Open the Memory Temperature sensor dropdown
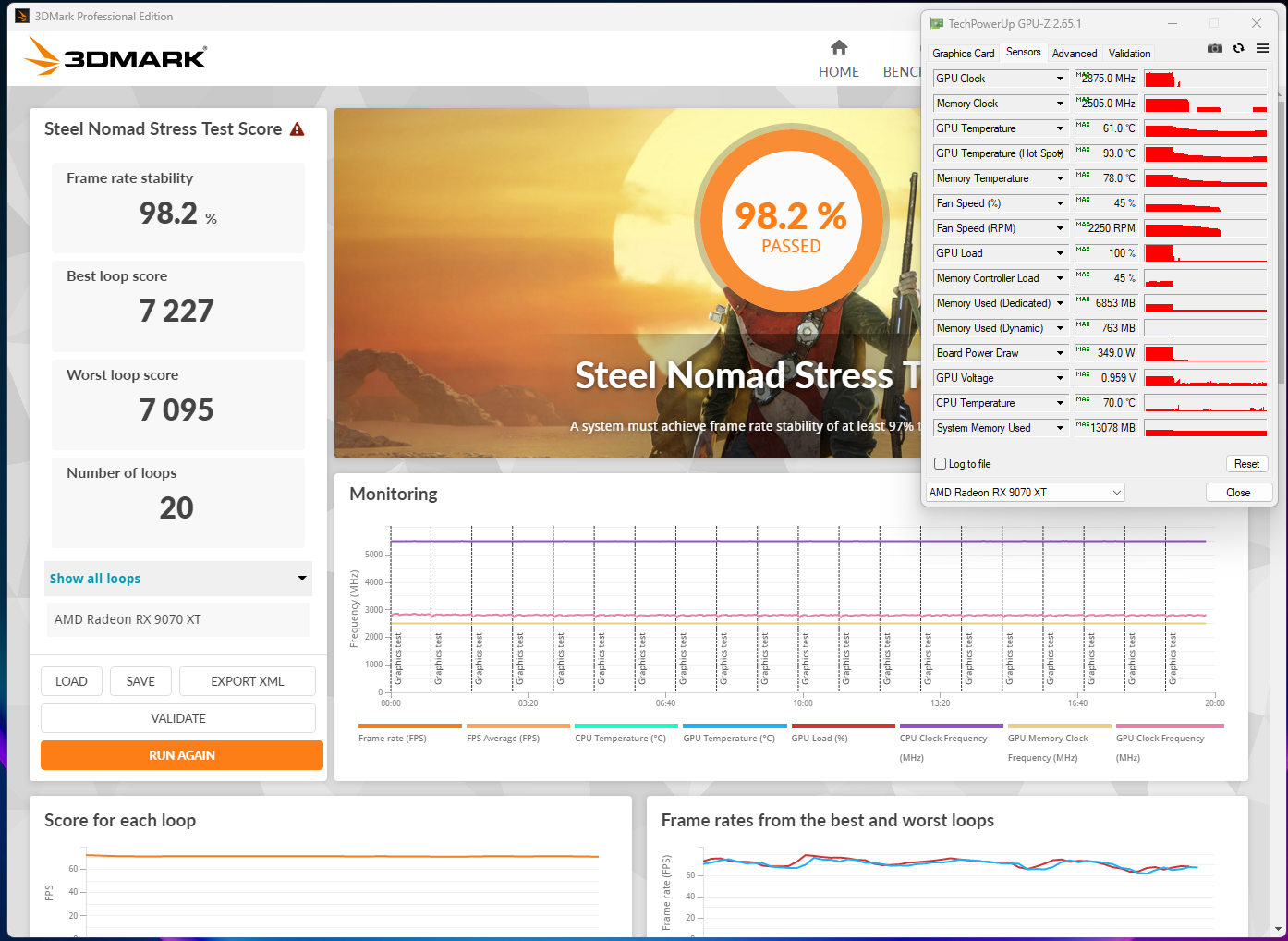 coord(1060,178)
